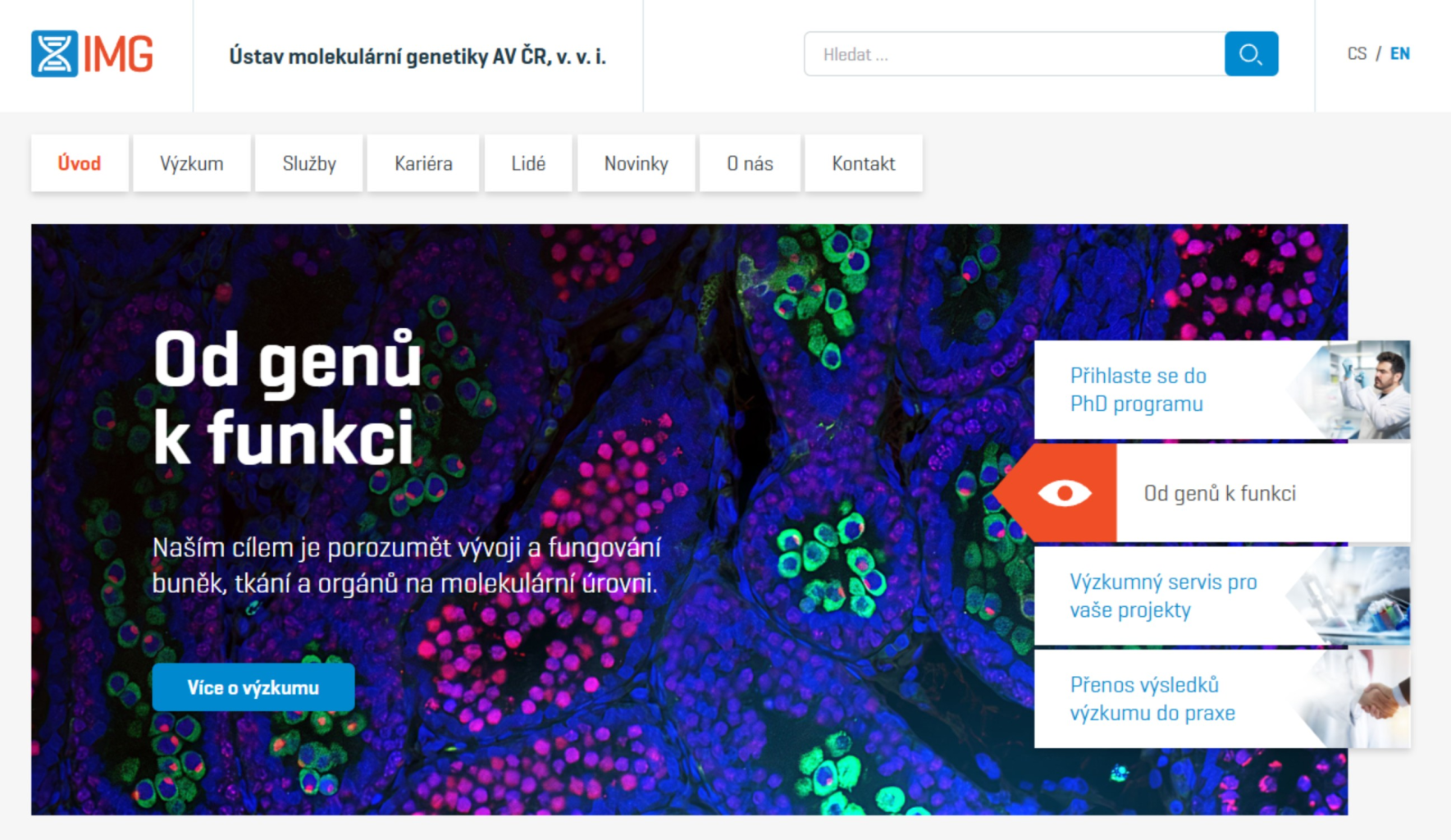The width and height of the screenshot is (1451, 840).
Task: Open the O nás menu item
Action: (750, 163)
